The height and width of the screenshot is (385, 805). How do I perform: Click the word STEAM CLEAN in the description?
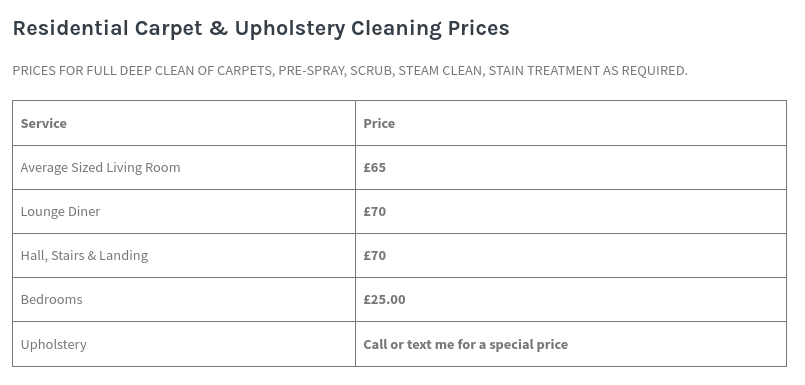[x=441, y=70]
